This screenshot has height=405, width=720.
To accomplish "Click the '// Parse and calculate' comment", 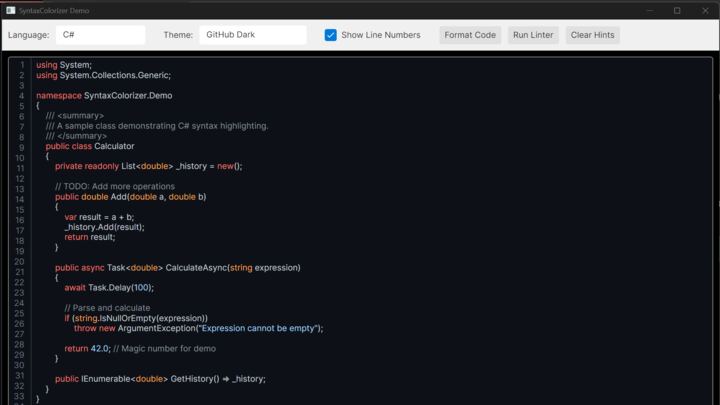I will tap(107, 308).
